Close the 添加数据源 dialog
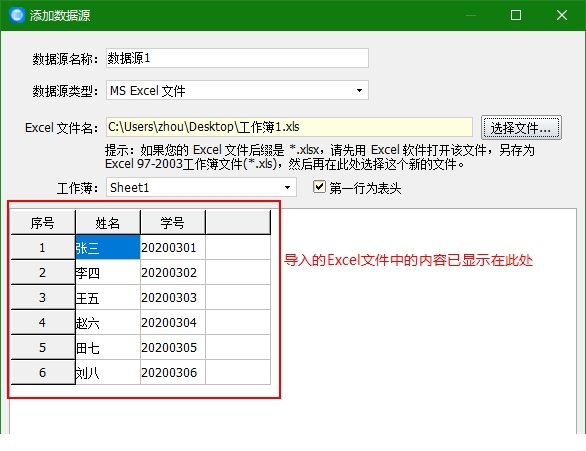 tap(562, 15)
